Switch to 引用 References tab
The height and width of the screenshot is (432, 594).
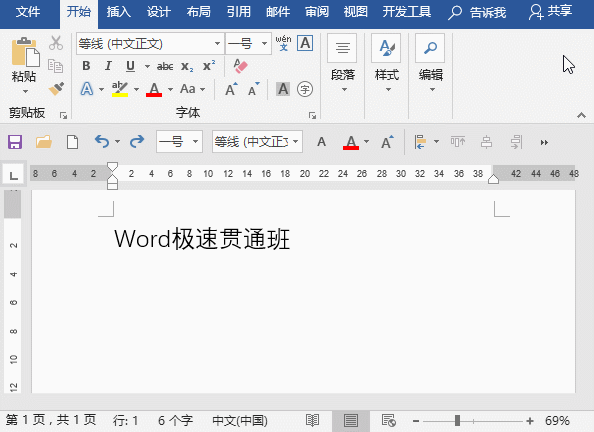pos(239,12)
